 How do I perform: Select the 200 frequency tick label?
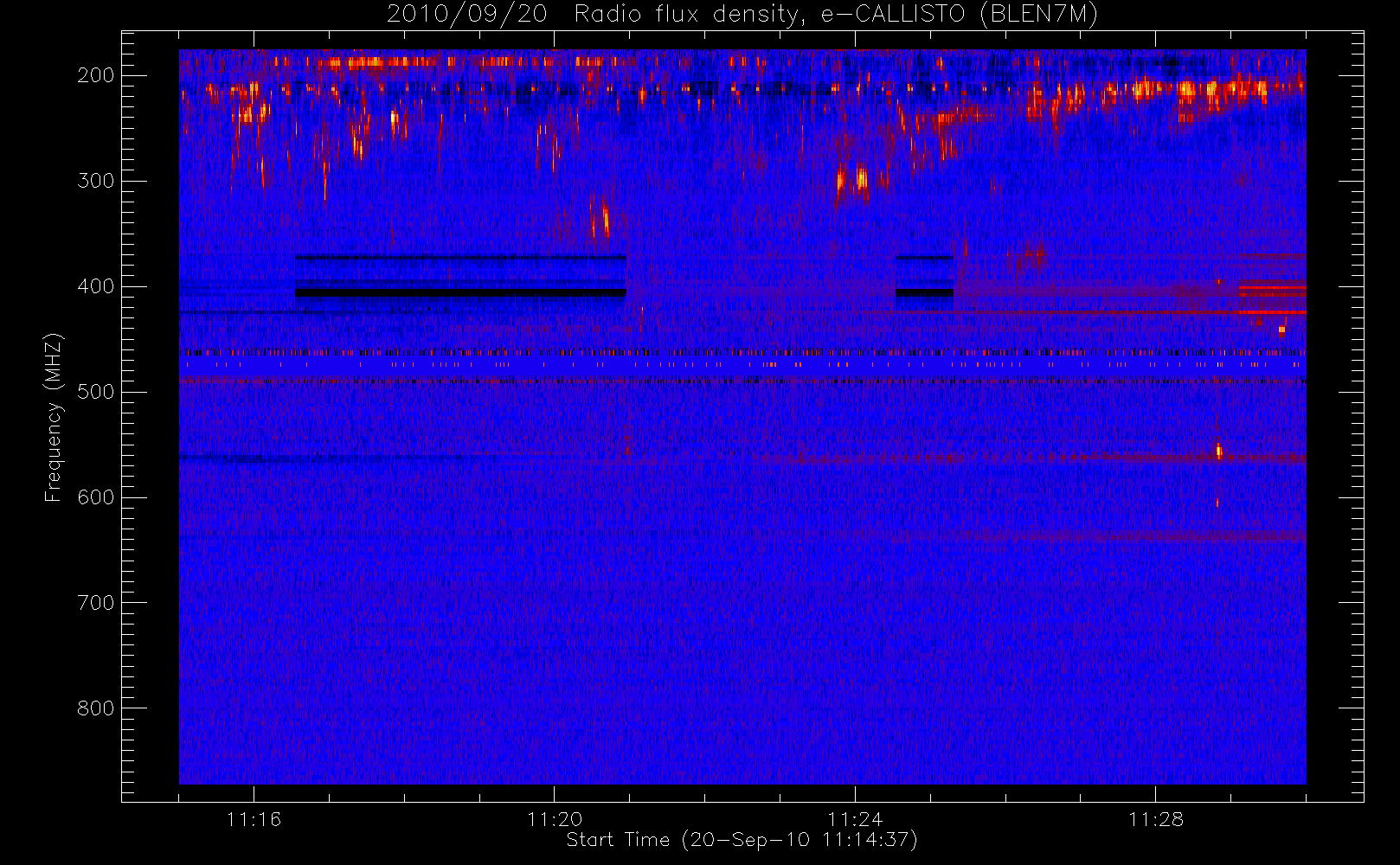point(96,75)
